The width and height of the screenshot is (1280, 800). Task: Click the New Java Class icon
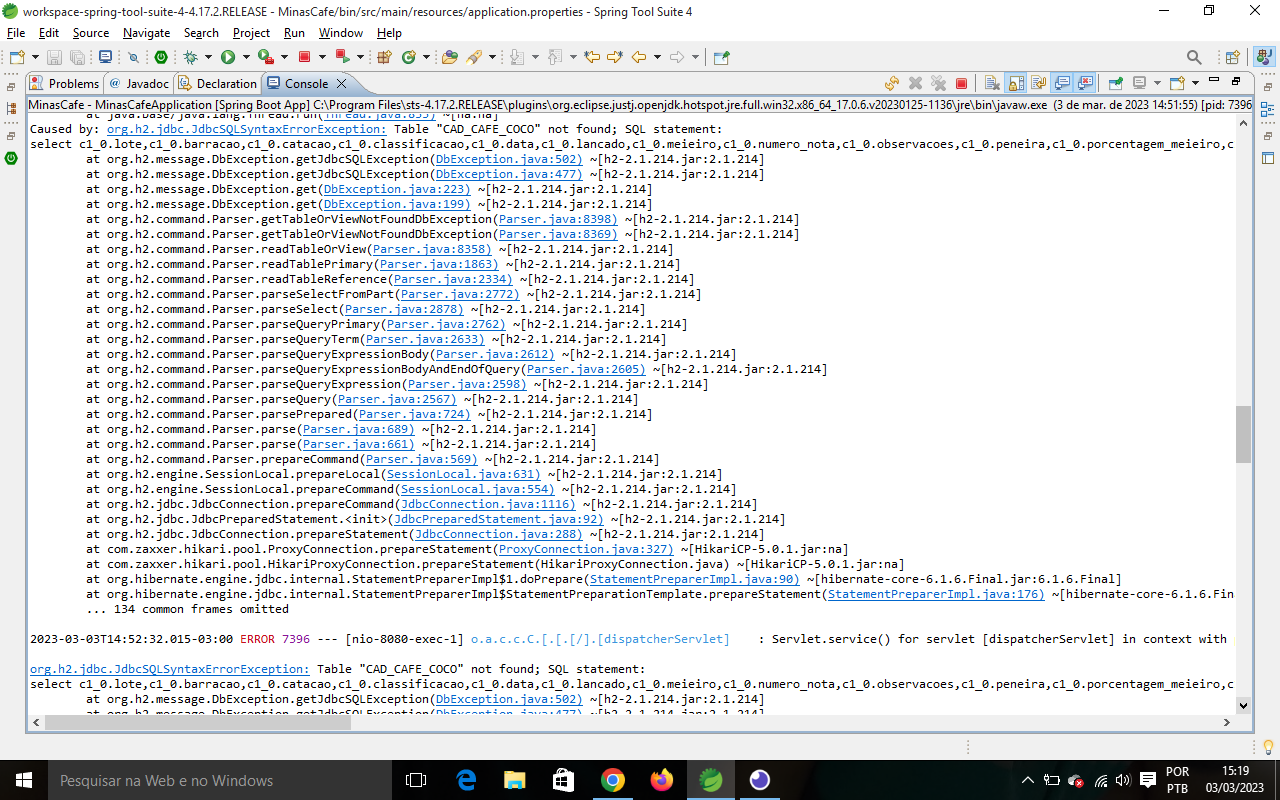tap(409, 57)
